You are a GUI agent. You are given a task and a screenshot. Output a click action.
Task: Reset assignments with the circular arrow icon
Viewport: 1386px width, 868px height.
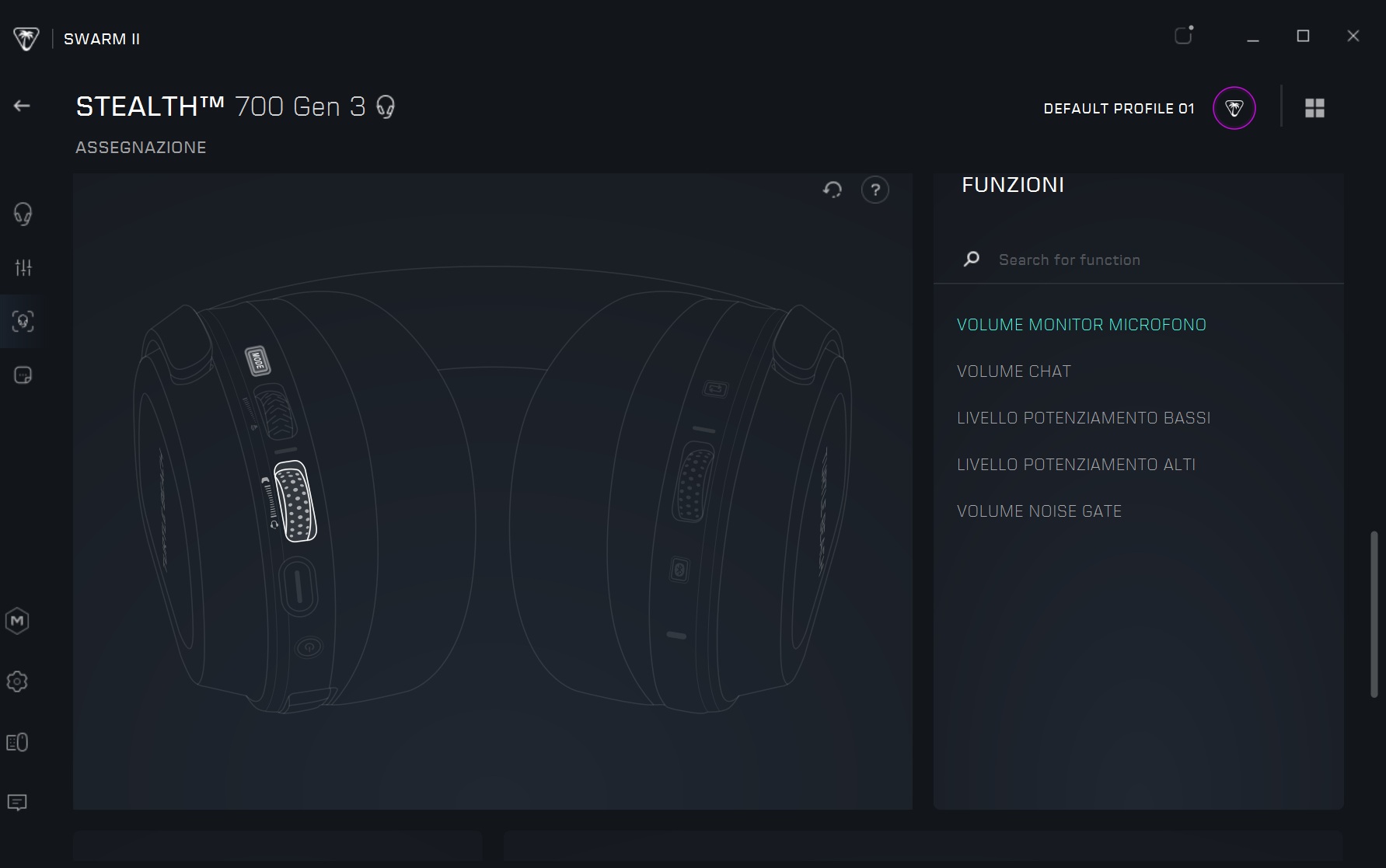click(833, 190)
